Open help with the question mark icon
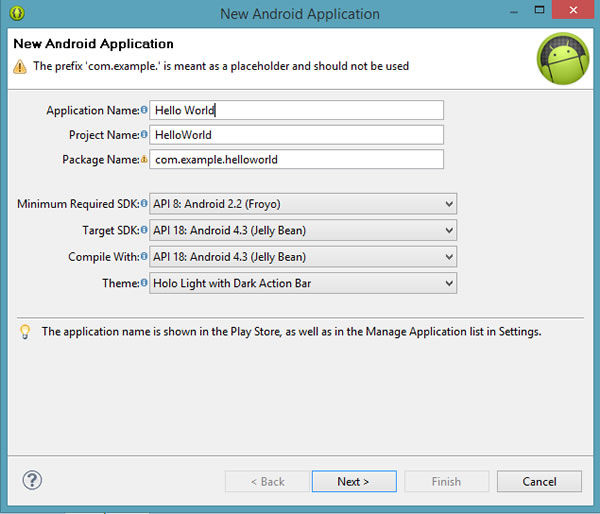600x514 pixels. click(32, 480)
